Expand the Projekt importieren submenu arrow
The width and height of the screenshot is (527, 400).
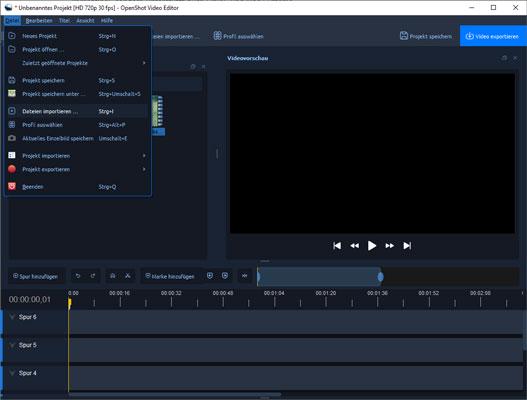[144, 155]
